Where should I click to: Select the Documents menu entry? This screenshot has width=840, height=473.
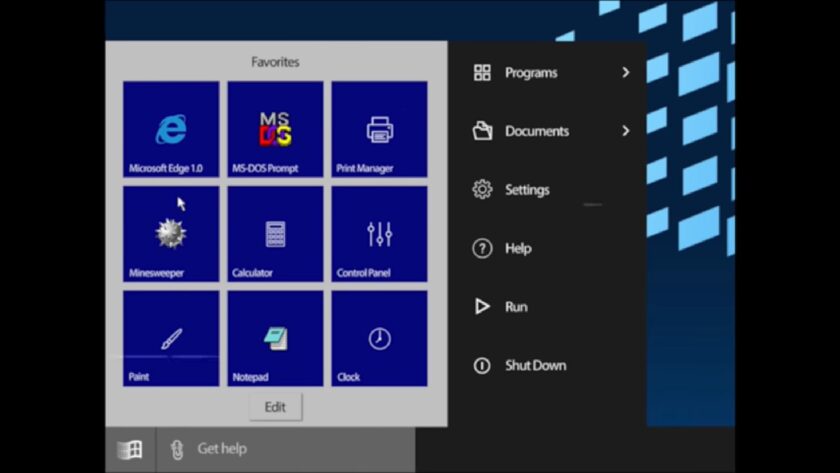pos(548,131)
